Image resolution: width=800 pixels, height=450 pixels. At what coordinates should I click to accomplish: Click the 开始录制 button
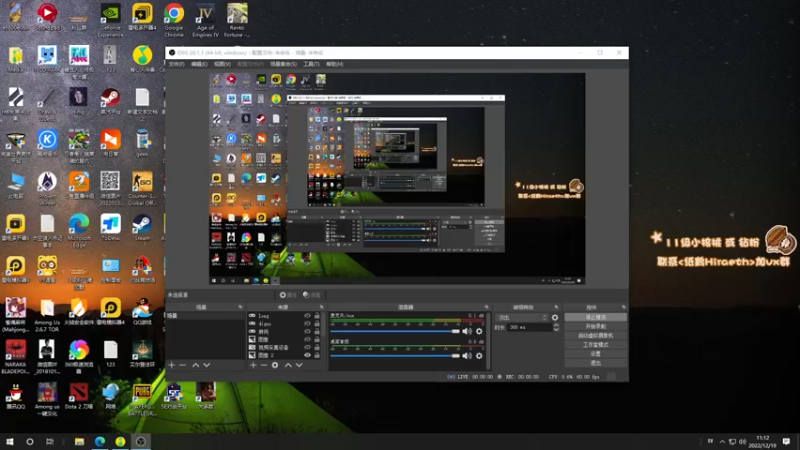[595, 326]
